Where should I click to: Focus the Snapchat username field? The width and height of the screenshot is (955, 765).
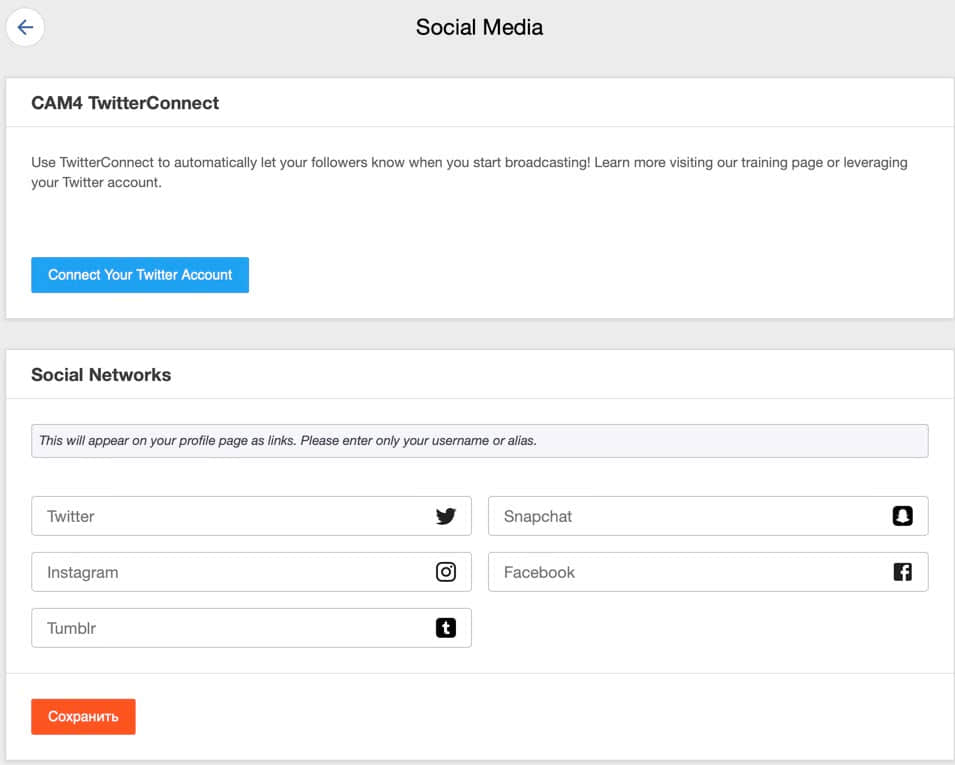click(690, 516)
